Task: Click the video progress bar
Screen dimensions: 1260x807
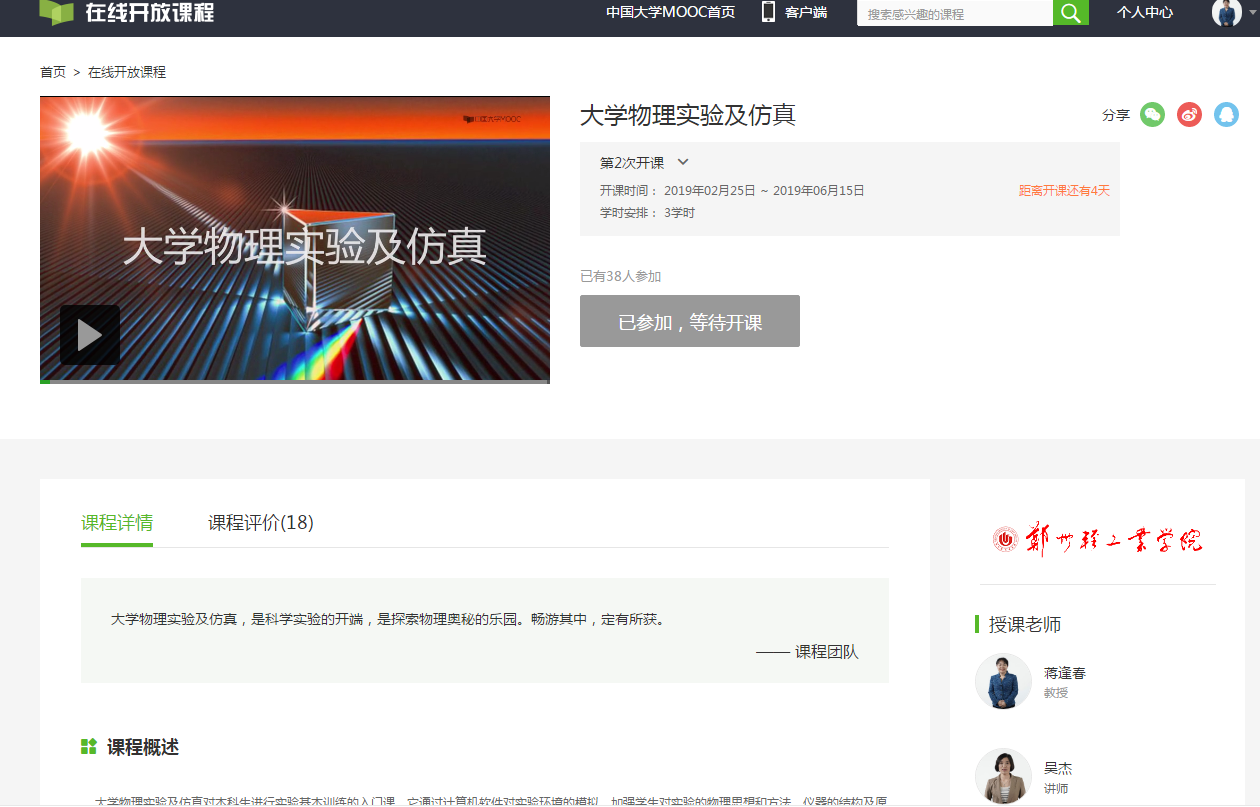Action: tap(295, 381)
